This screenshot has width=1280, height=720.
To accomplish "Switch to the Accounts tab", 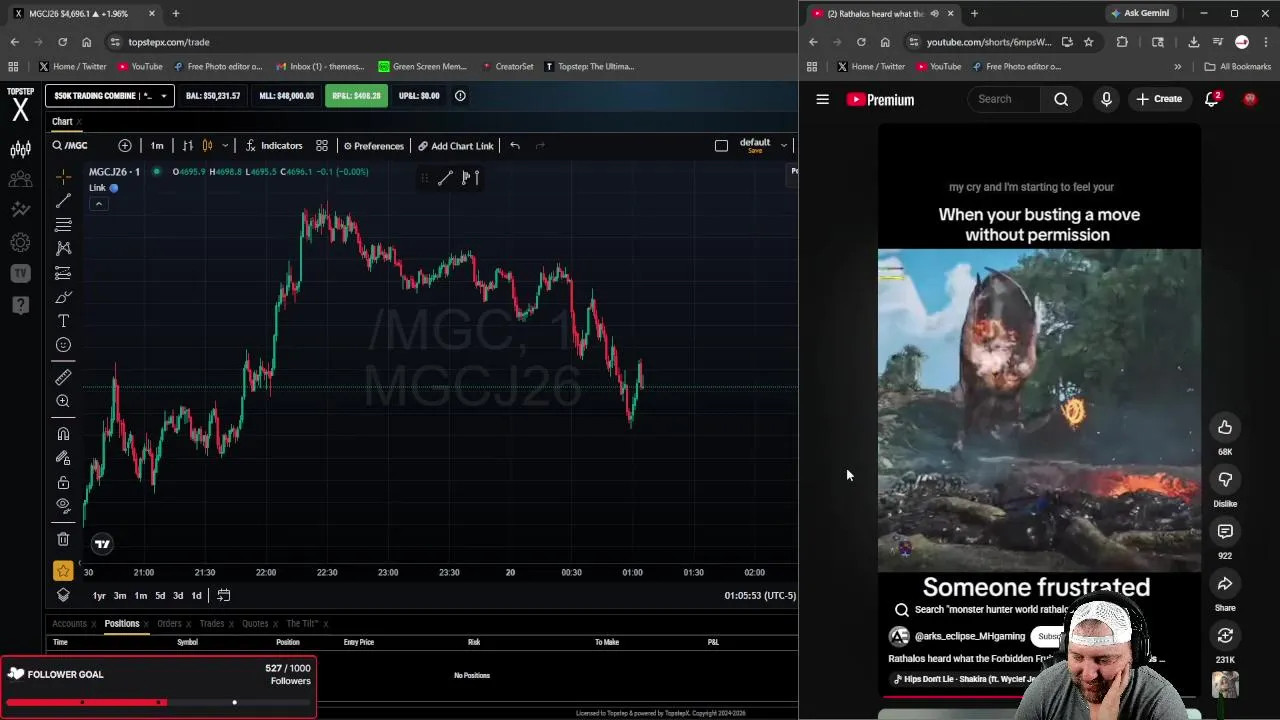I will pyautogui.click(x=69, y=624).
